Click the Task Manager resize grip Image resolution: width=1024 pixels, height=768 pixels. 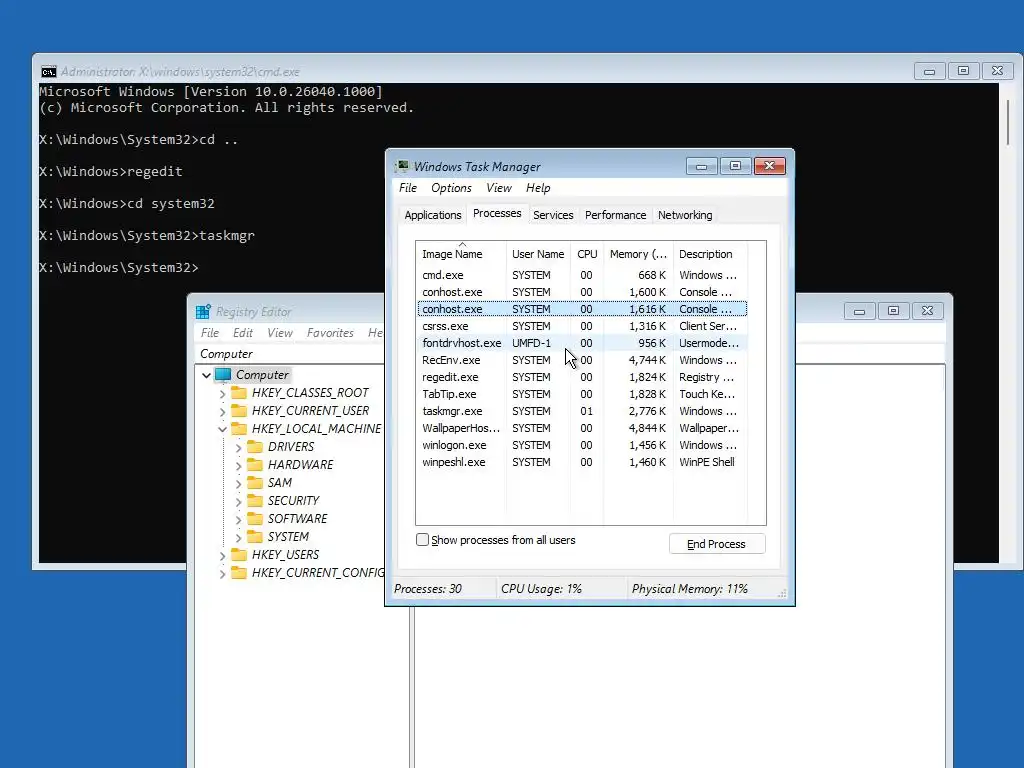click(782, 593)
